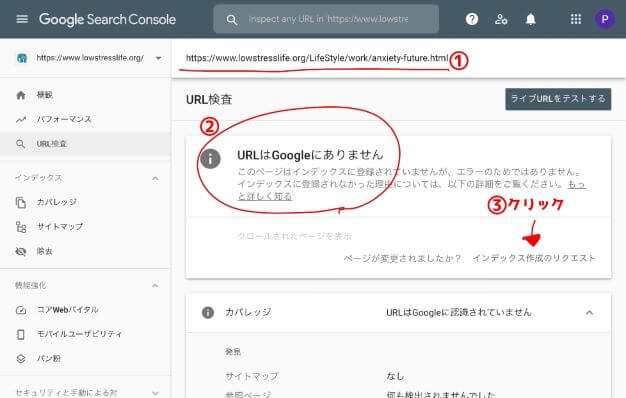Screen dimensions: 626x398
Task: Click the URL検査 magnifier icon in sidebar
Action: click(x=21, y=144)
